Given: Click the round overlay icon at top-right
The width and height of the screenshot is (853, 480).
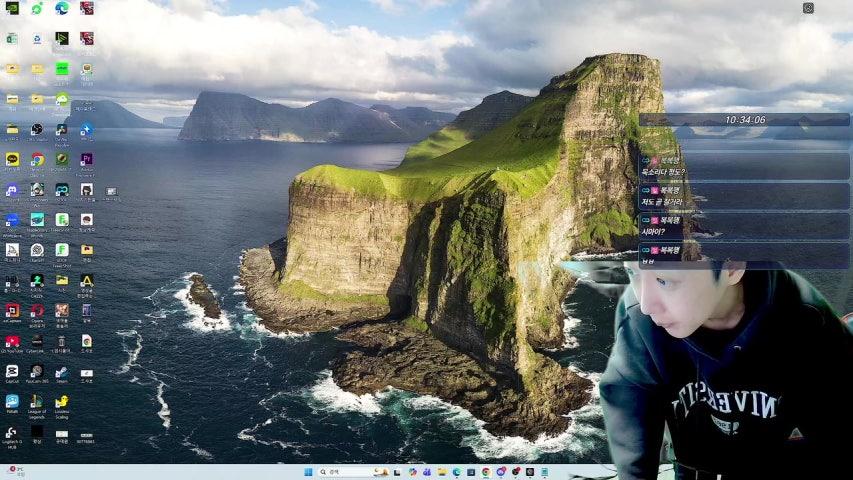Looking at the screenshot, I should [808, 8].
